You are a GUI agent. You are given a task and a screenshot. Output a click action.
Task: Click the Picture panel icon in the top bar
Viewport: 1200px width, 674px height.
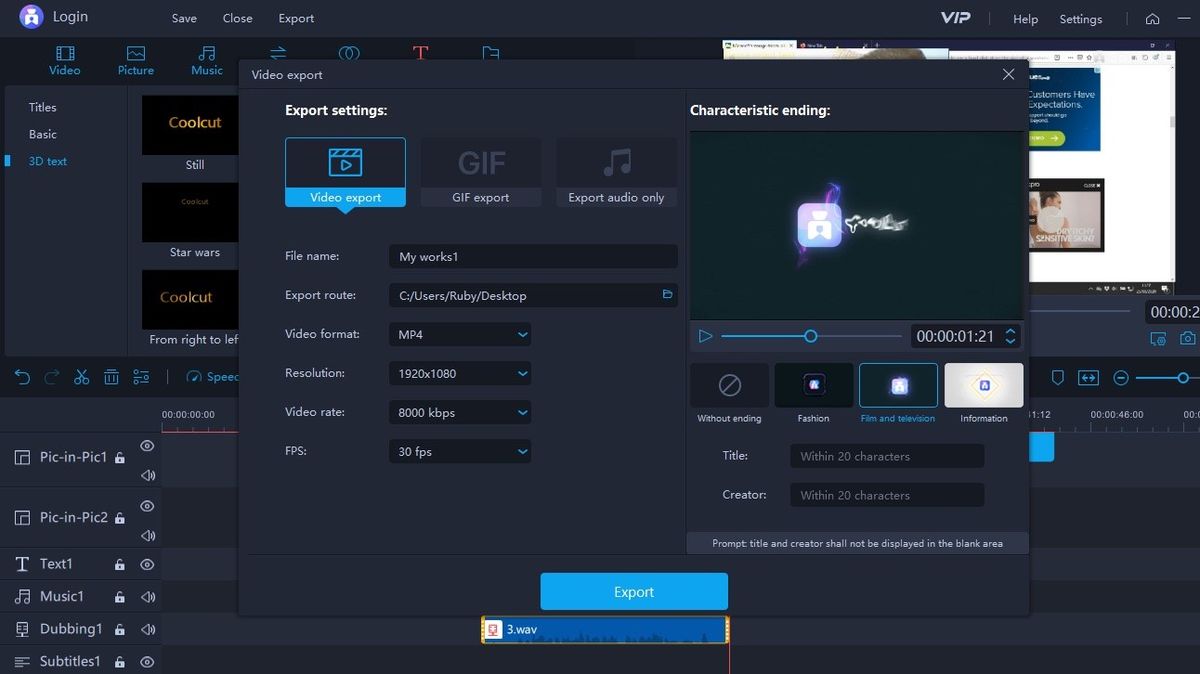135,60
